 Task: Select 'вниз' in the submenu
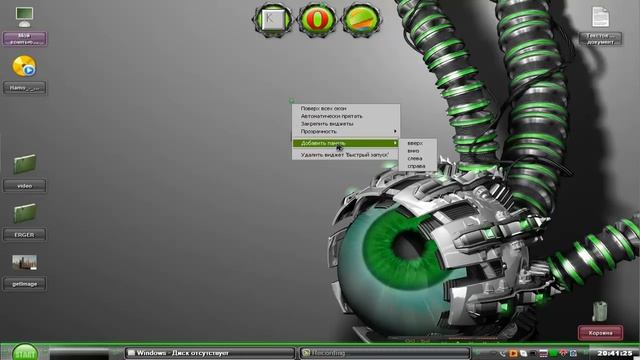[x=418, y=151]
